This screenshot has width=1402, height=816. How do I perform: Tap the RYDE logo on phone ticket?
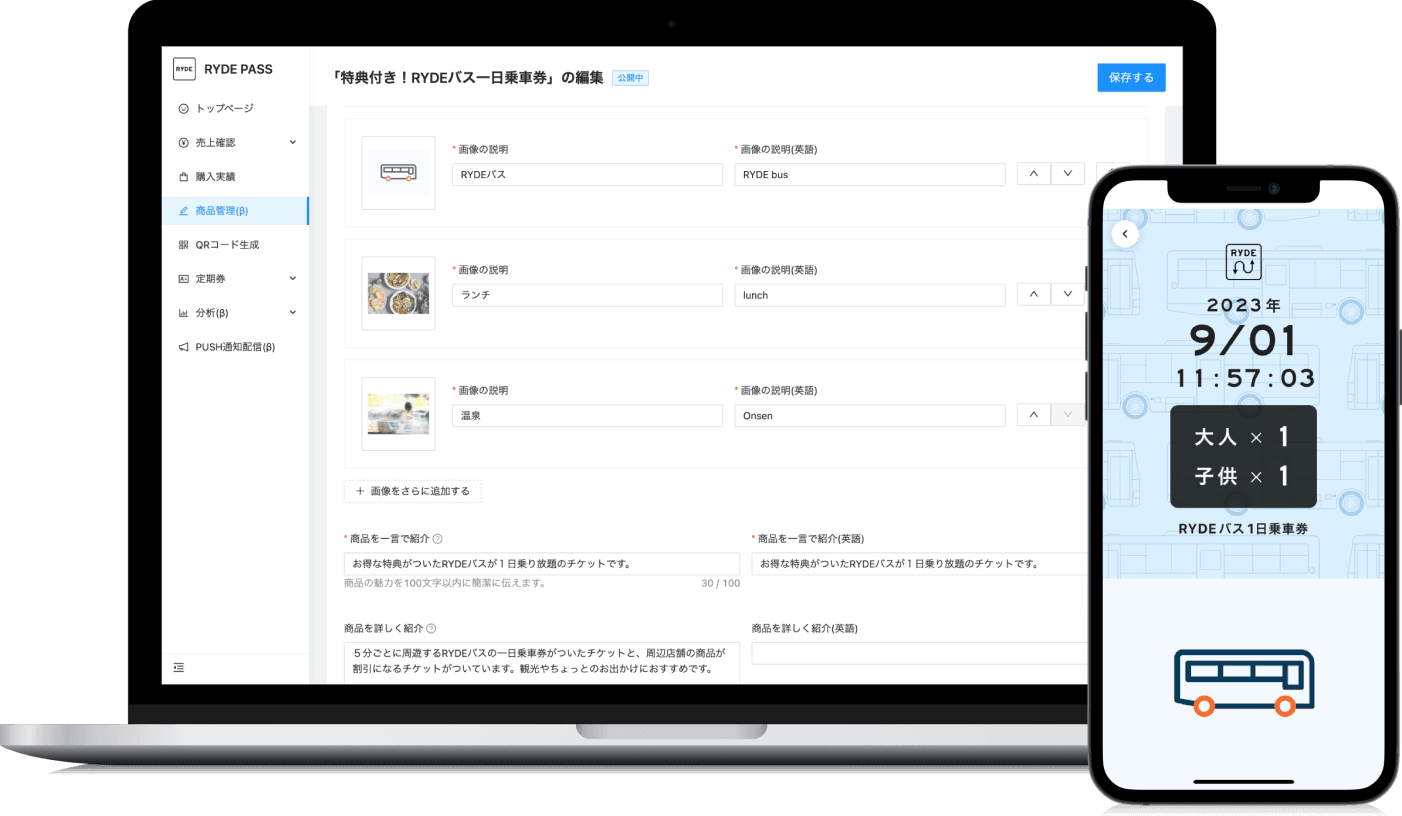pos(1243,263)
